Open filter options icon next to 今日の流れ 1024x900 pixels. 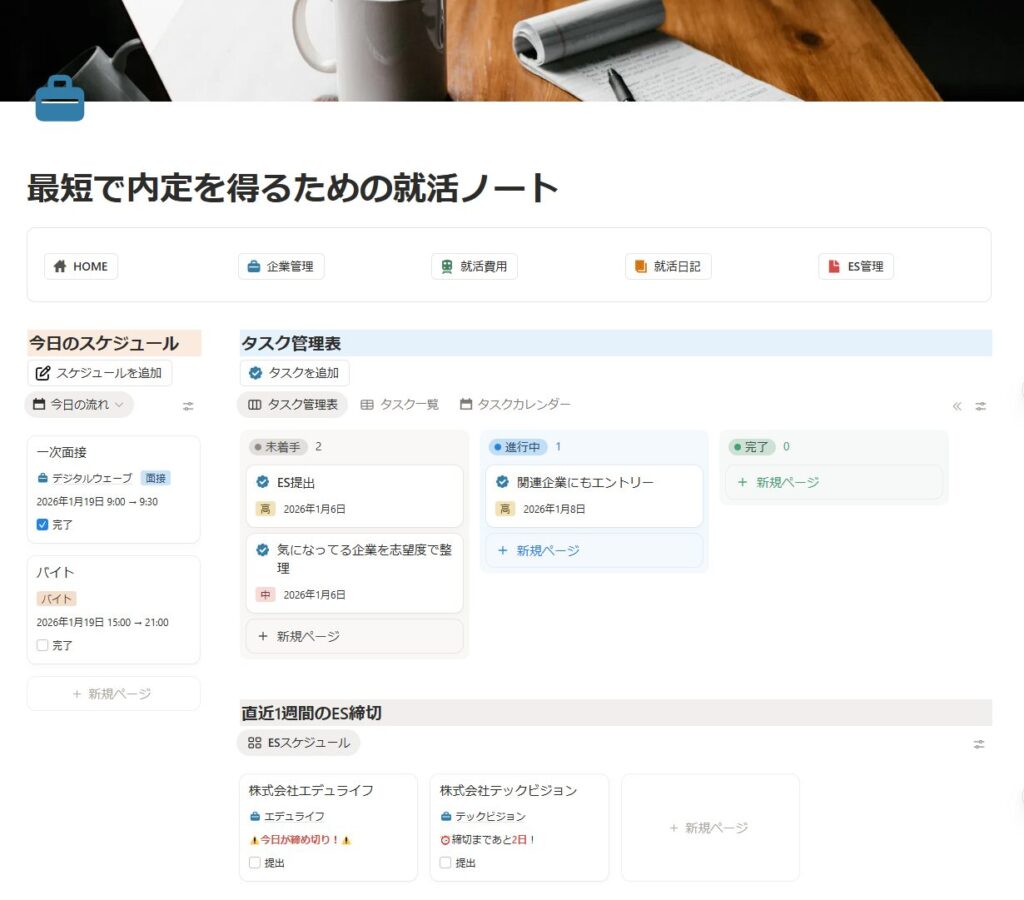pos(186,405)
